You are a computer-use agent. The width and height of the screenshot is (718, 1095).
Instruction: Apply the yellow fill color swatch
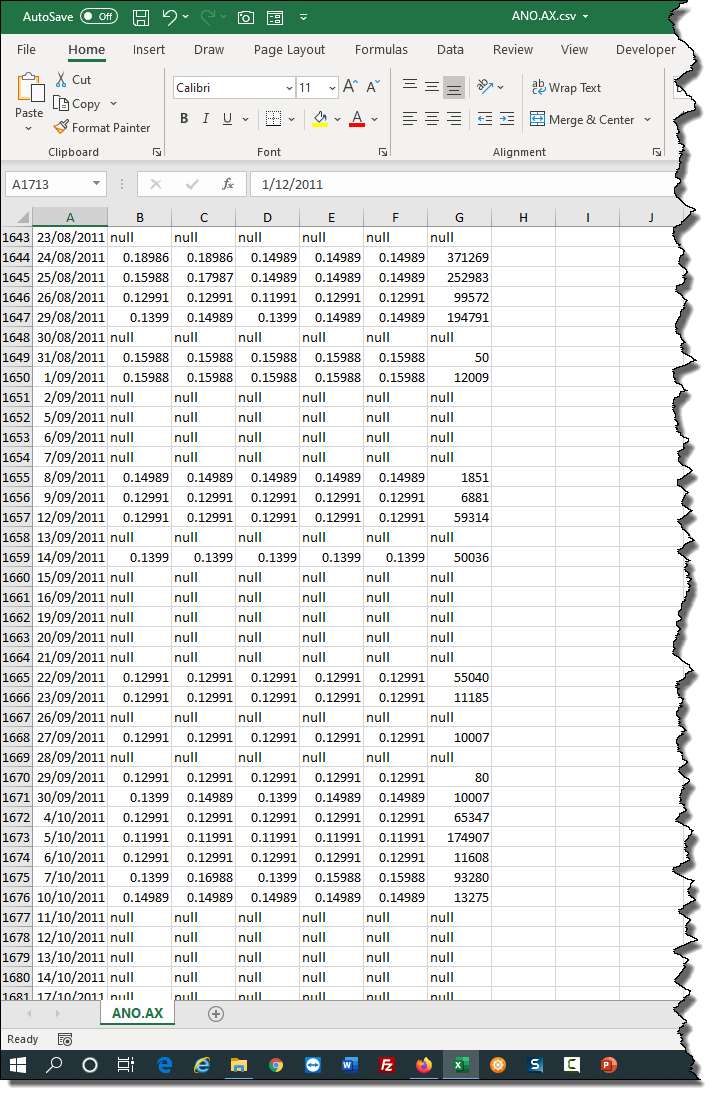pyautogui.click(x=320, y=119)
